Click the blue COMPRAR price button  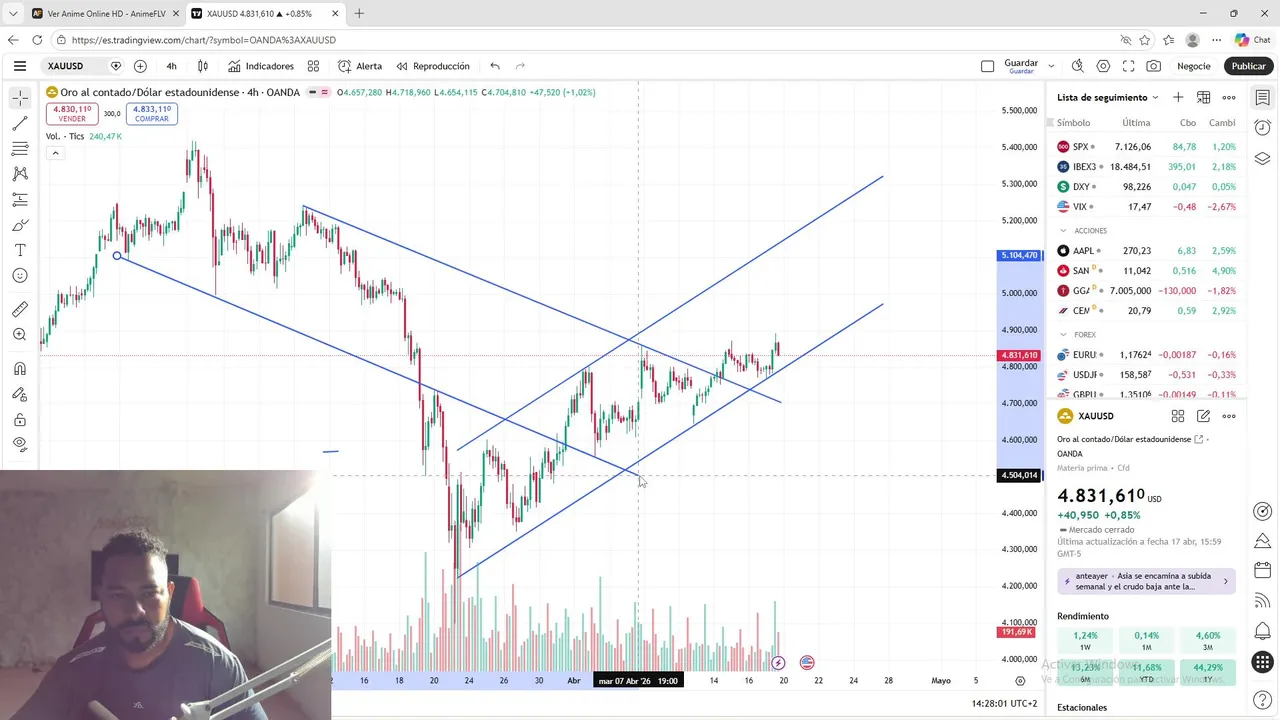click(x=152, y=114)
